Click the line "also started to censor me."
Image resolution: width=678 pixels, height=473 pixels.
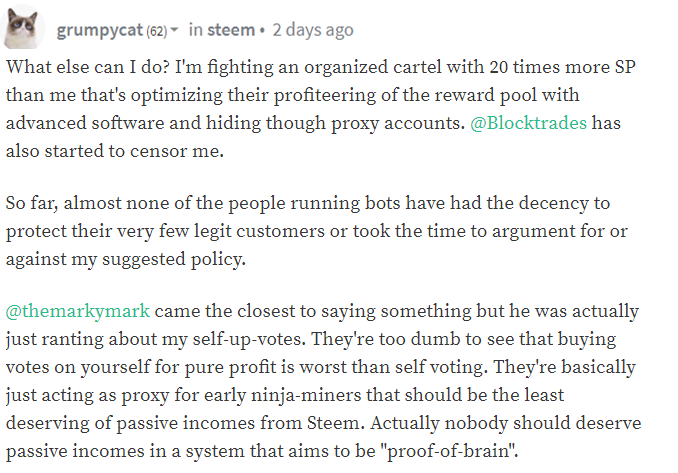115,151
